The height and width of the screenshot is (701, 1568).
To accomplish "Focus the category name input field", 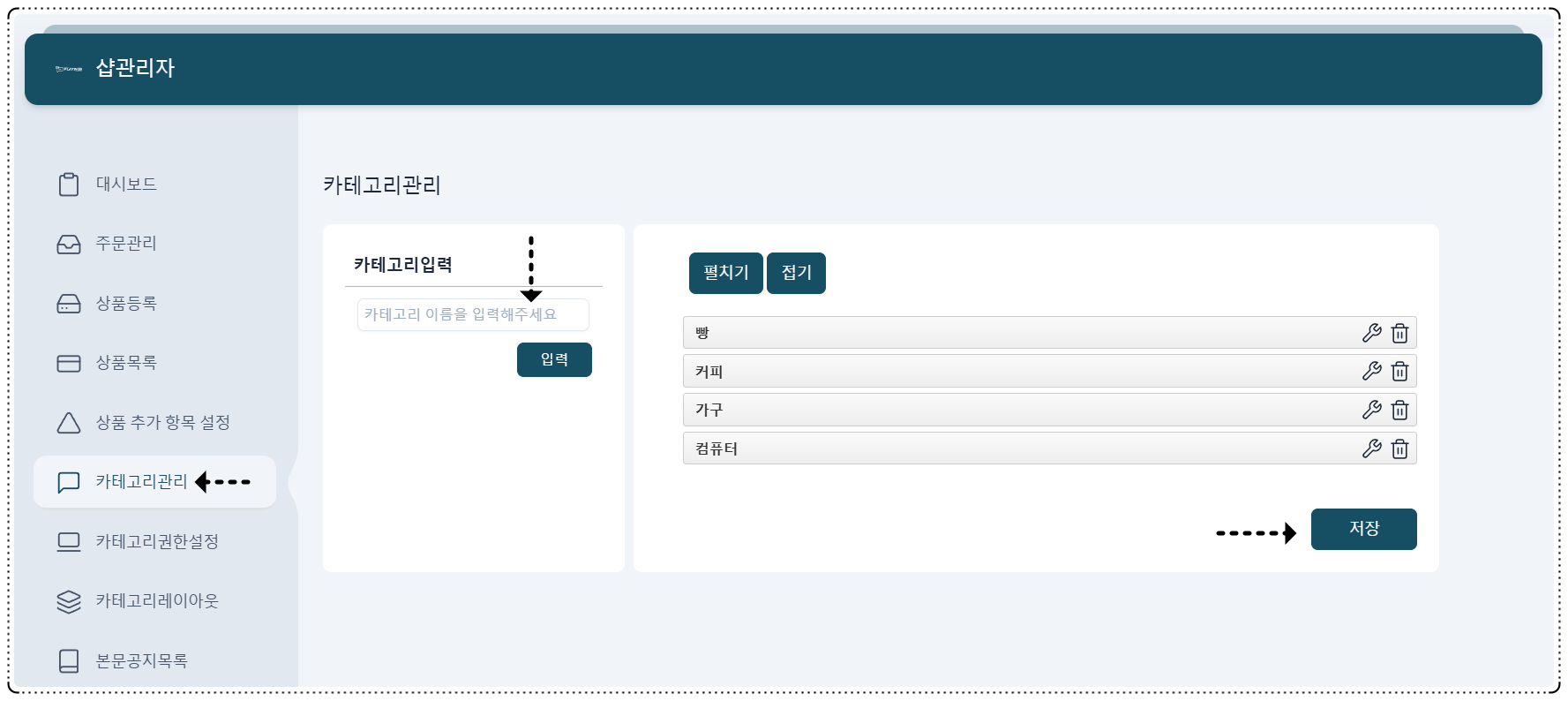I will click(473, 314).
